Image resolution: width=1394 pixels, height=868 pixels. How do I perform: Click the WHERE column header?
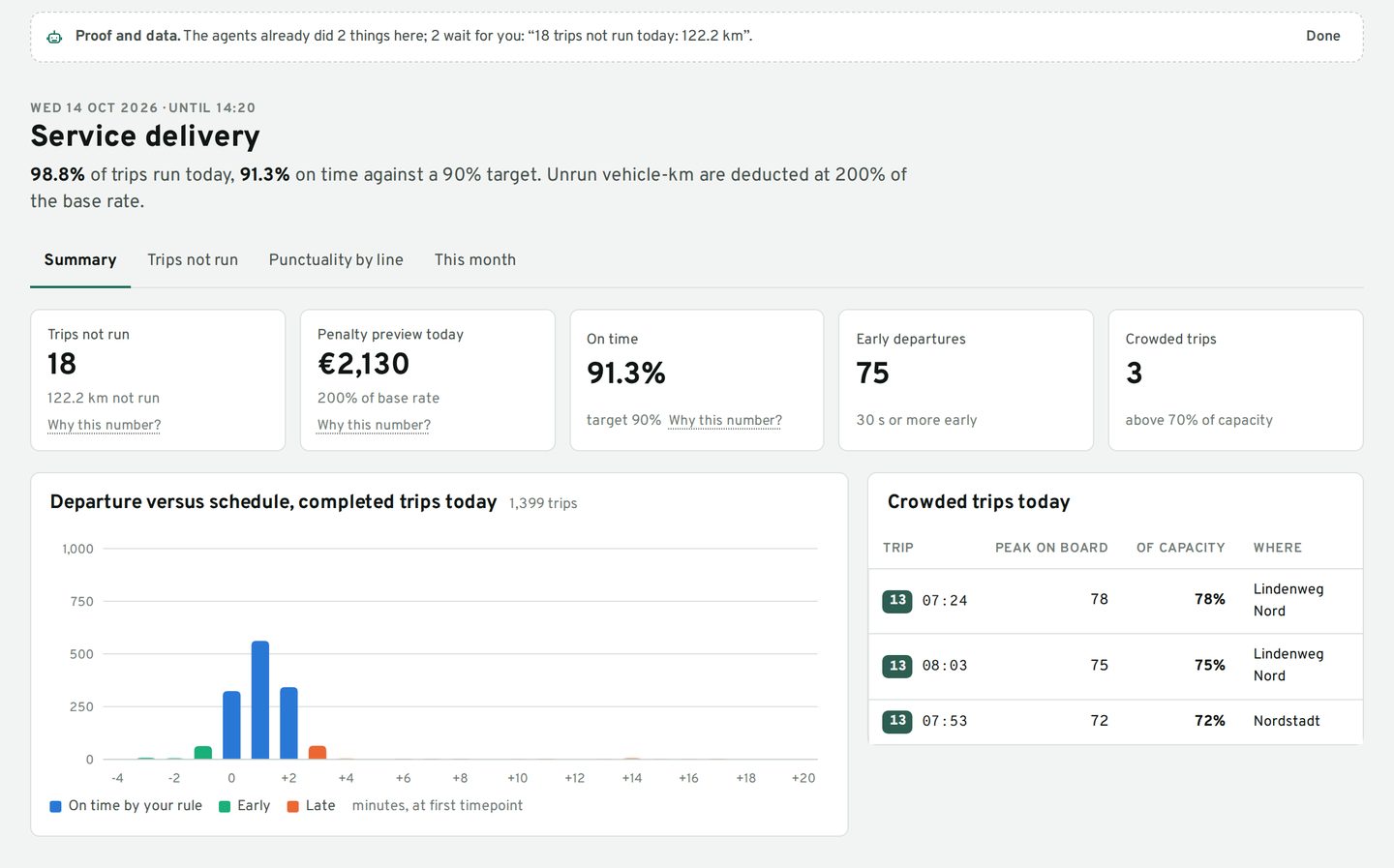coord(1278,548)
